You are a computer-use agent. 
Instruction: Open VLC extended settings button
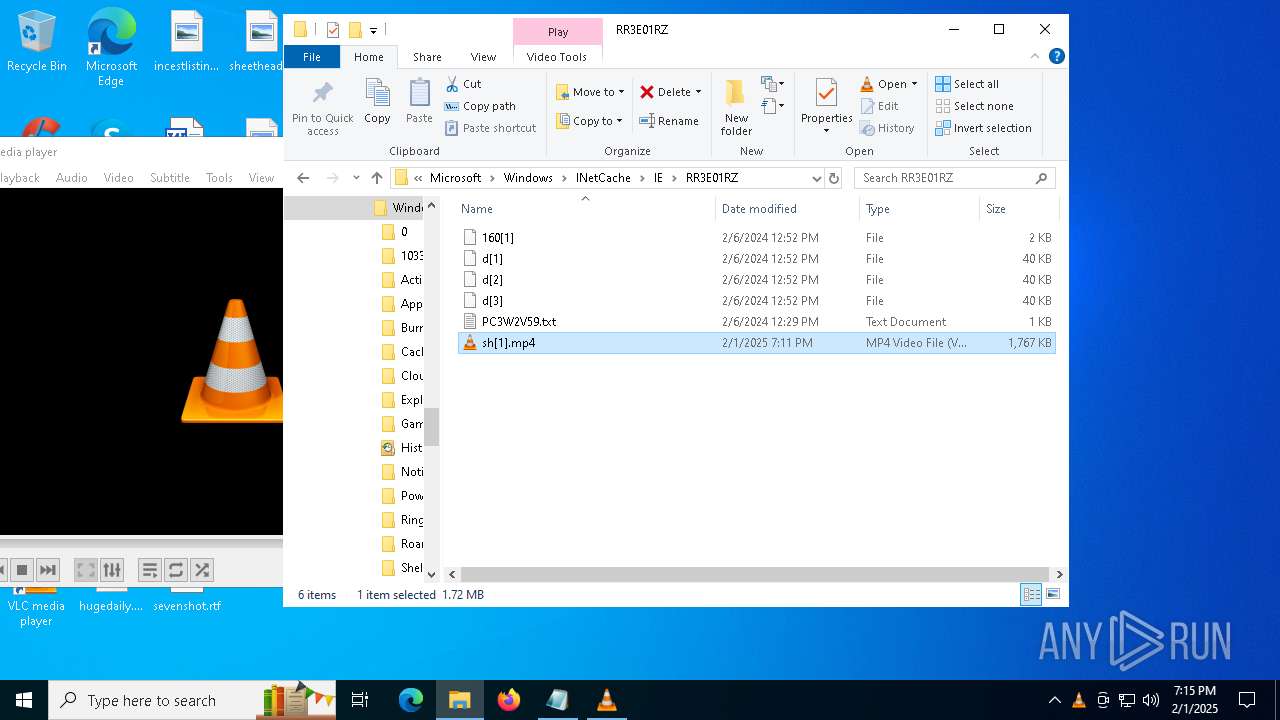pos(112,570)
